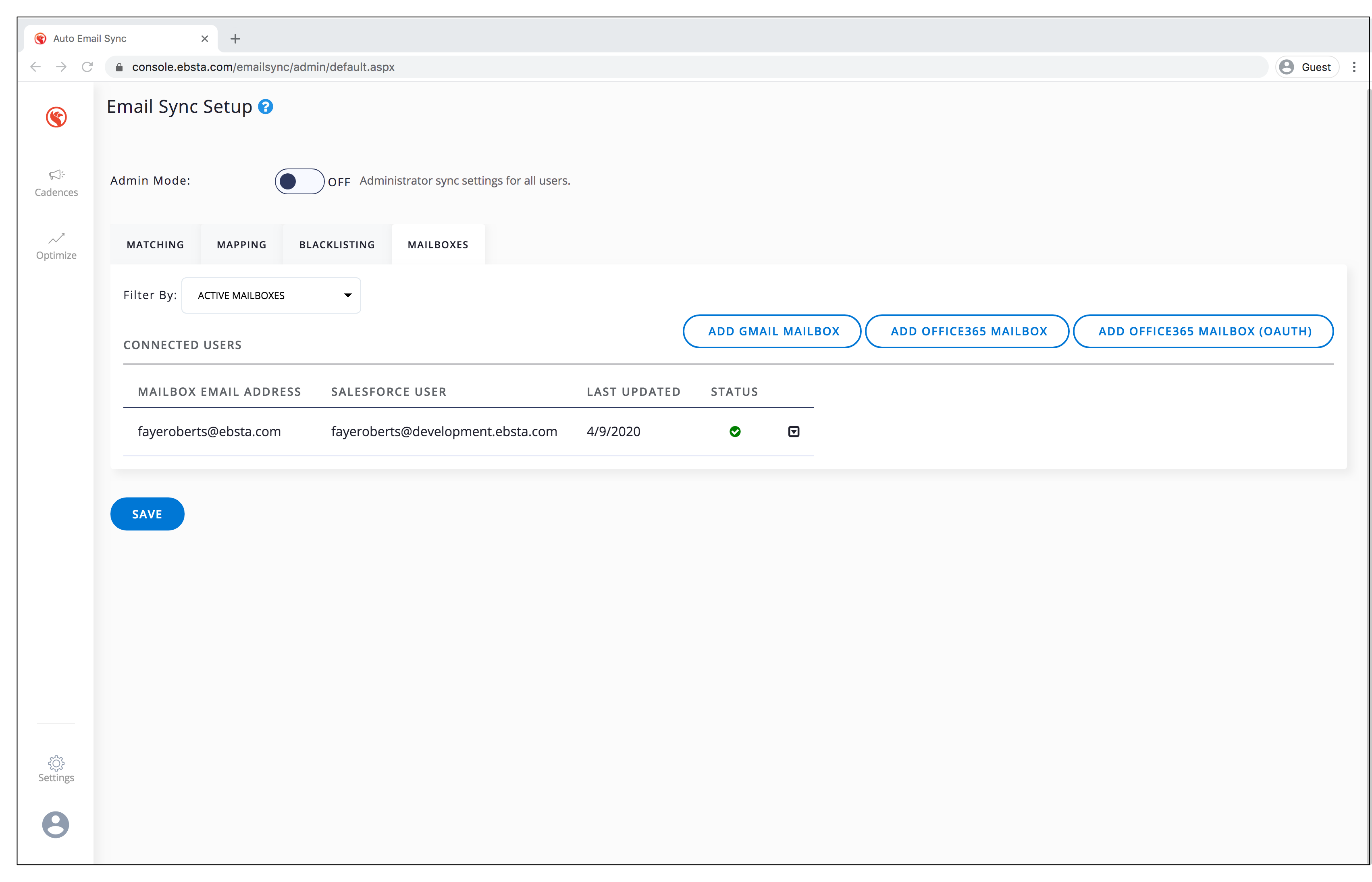Open Chrome three-dot menu
Screen dimensions: 1372x882
point(1354,67)
